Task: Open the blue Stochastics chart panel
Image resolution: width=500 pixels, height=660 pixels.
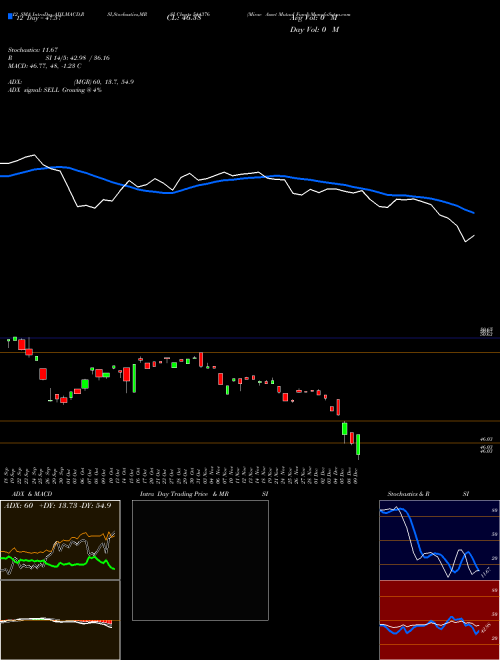Action: pos(439,540)
